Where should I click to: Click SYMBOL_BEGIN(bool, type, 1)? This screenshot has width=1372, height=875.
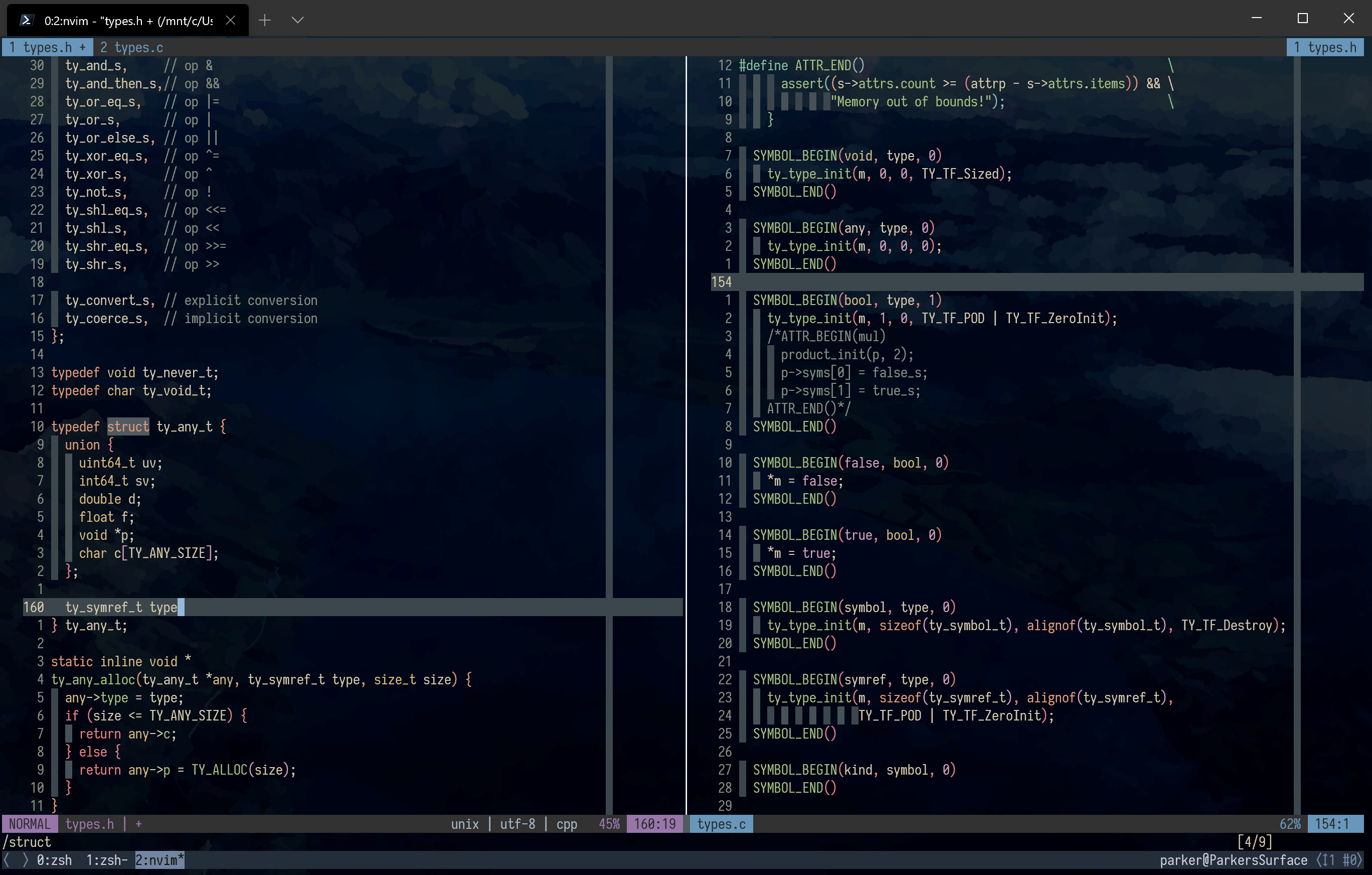(847, 300)
